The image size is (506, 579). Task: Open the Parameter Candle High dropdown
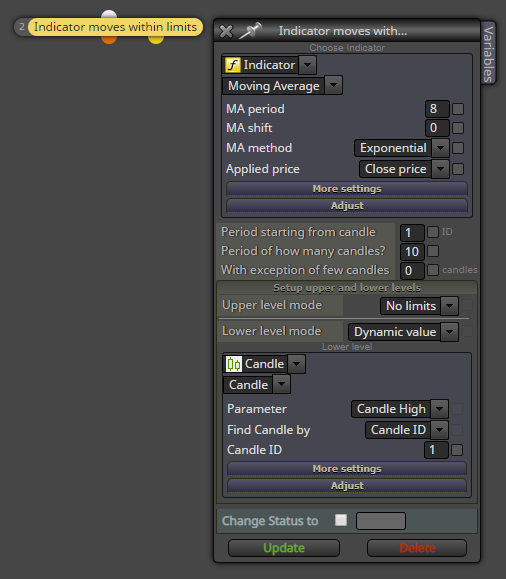[440, 409]
